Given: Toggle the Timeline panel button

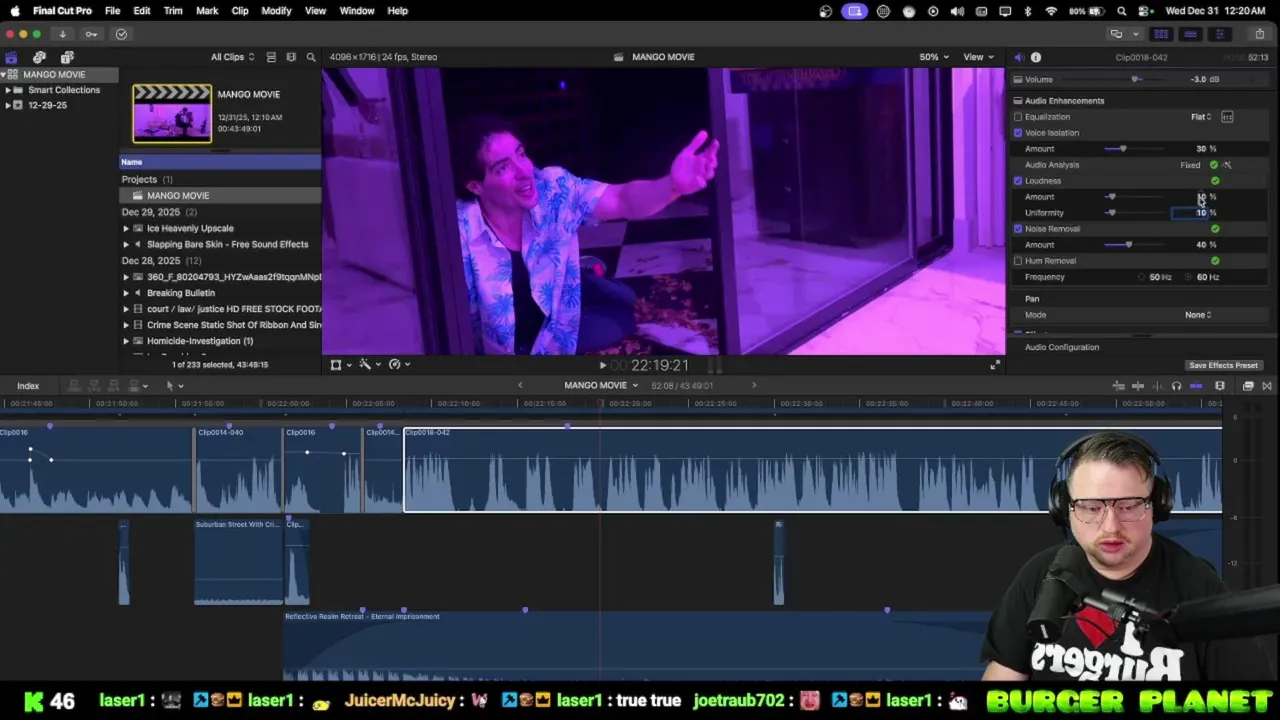Looking at the screenshot, I should tap(1190, 34).
